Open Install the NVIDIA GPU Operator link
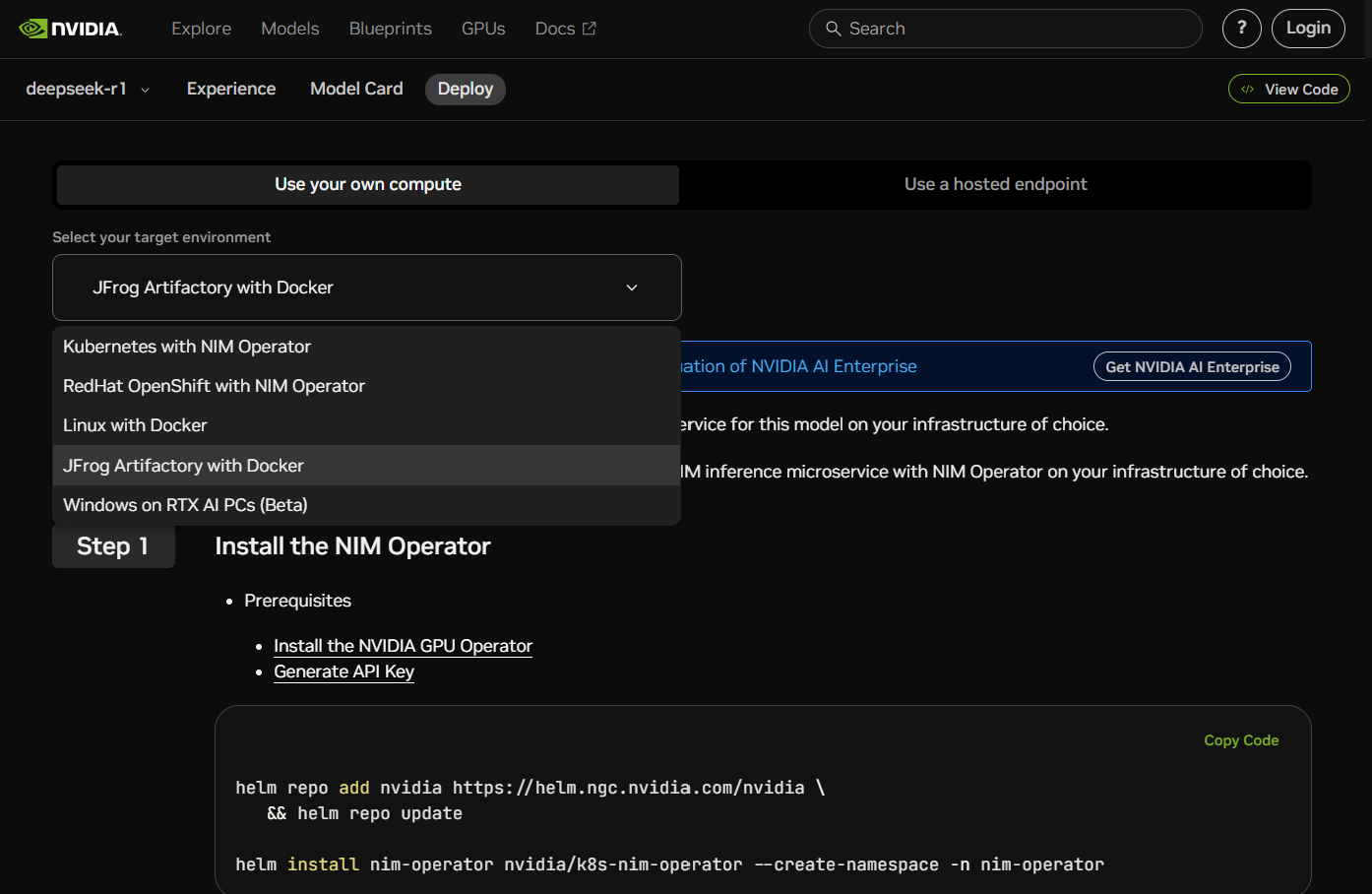 (x=403, y=646)
